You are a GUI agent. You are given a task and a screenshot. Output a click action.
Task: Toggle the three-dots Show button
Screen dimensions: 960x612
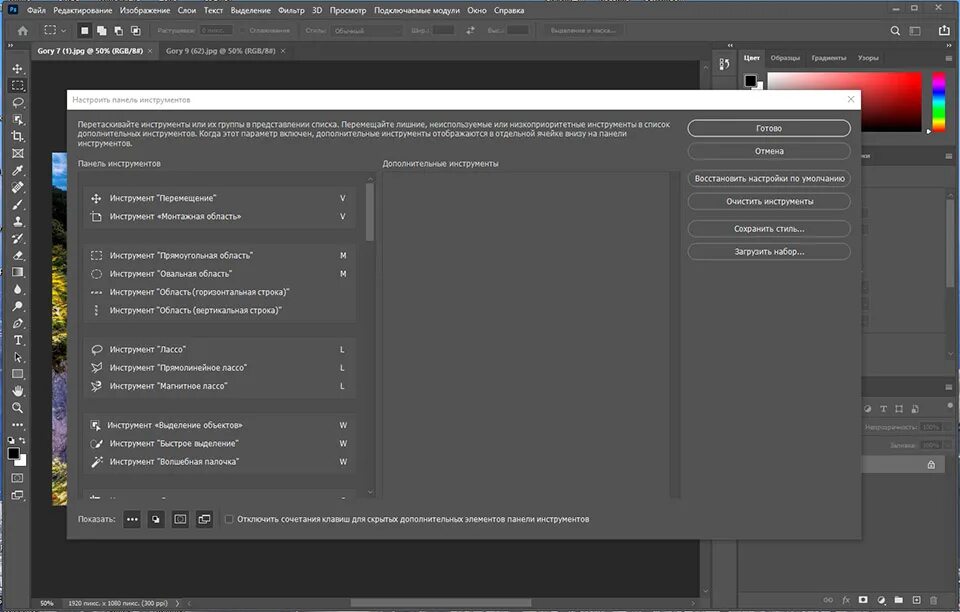(x=132, y=519)
